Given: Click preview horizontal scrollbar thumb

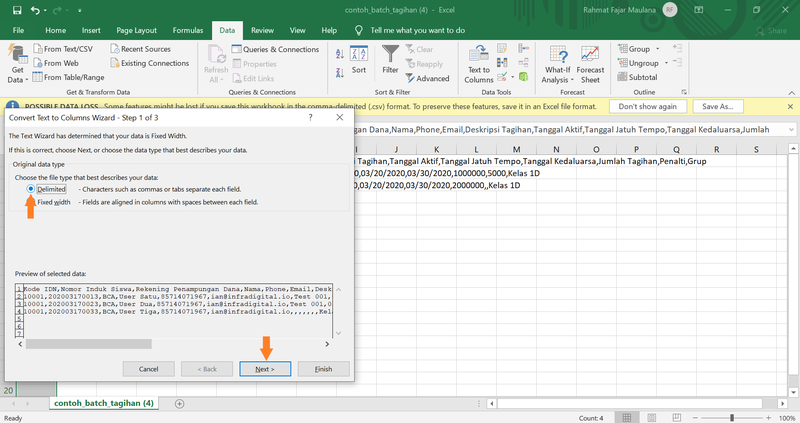Looking at the screenshot, I should click(88, 344).
